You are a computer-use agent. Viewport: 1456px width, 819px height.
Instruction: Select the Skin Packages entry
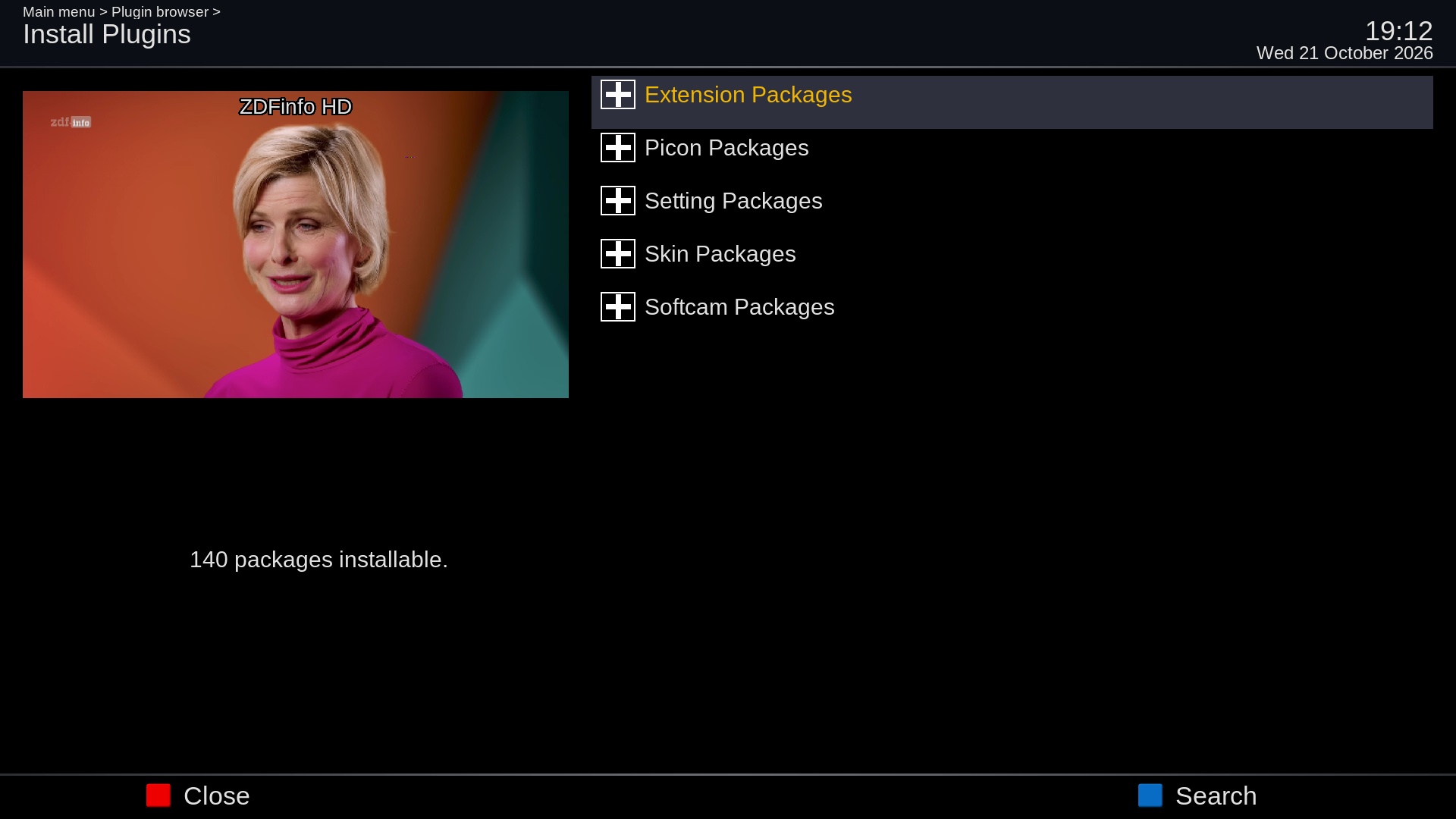click(x=1012, y=262)
